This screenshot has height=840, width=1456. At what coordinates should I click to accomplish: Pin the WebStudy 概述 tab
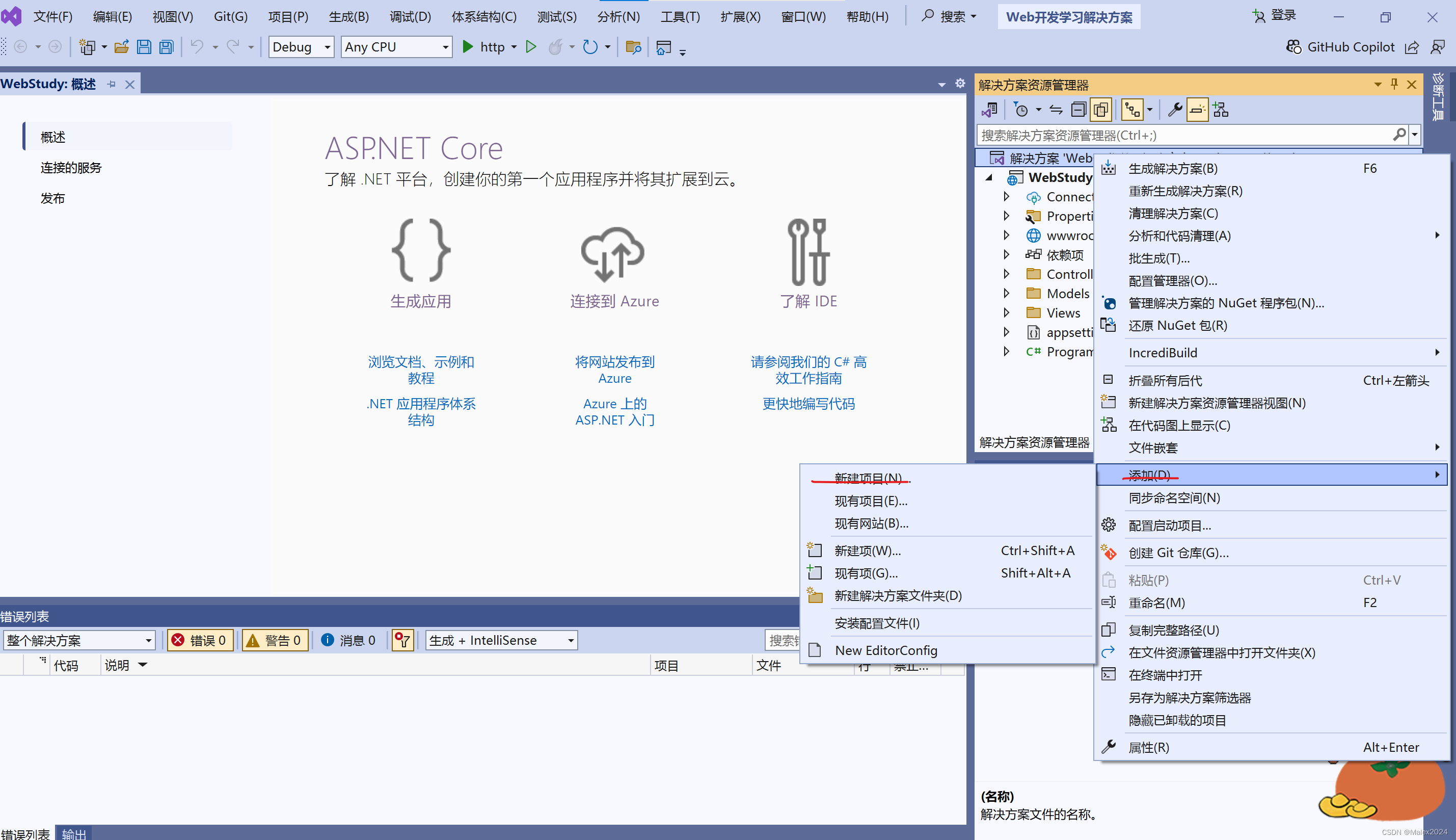point(111,84)
